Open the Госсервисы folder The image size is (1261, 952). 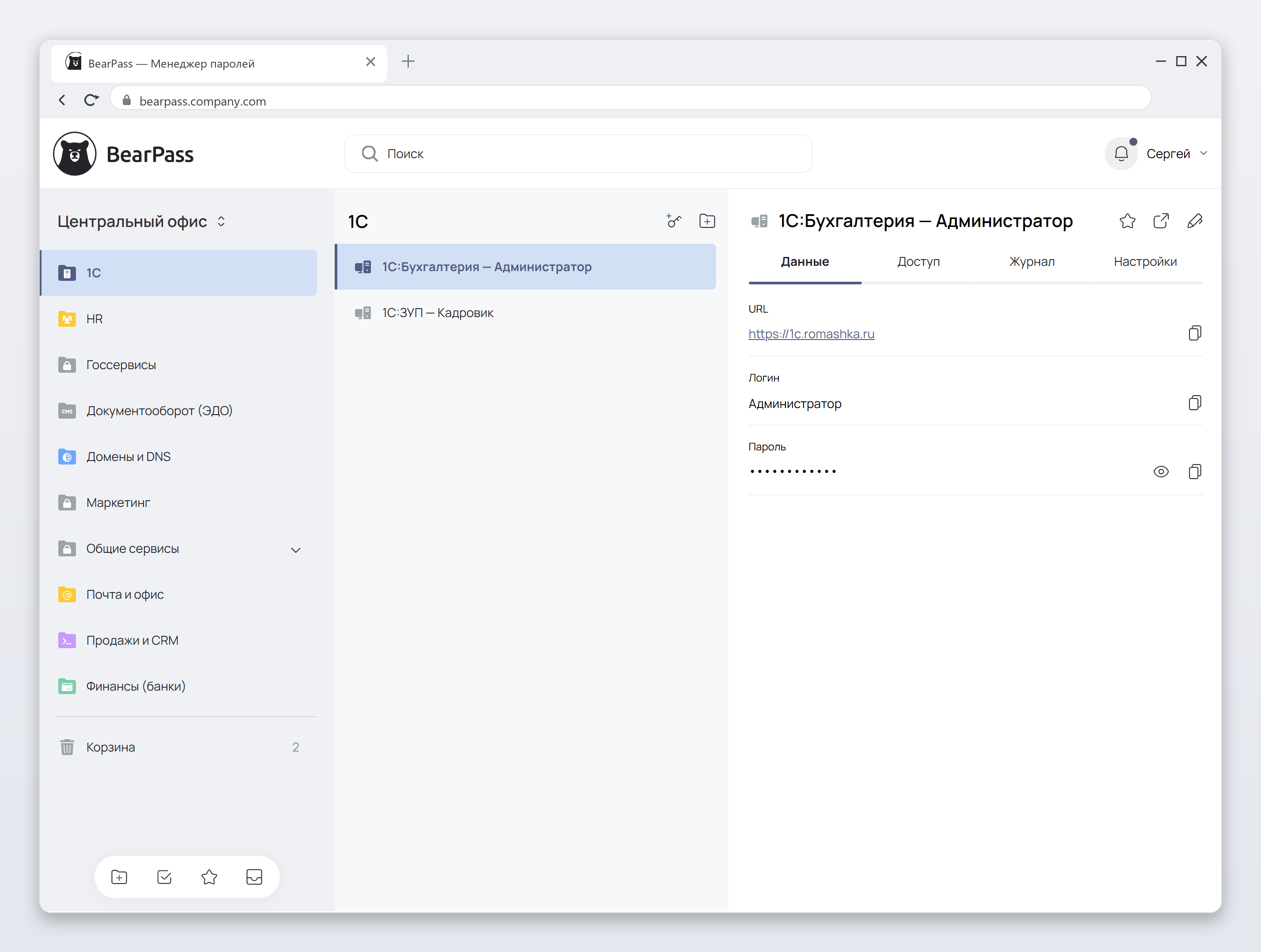point(178,365)
